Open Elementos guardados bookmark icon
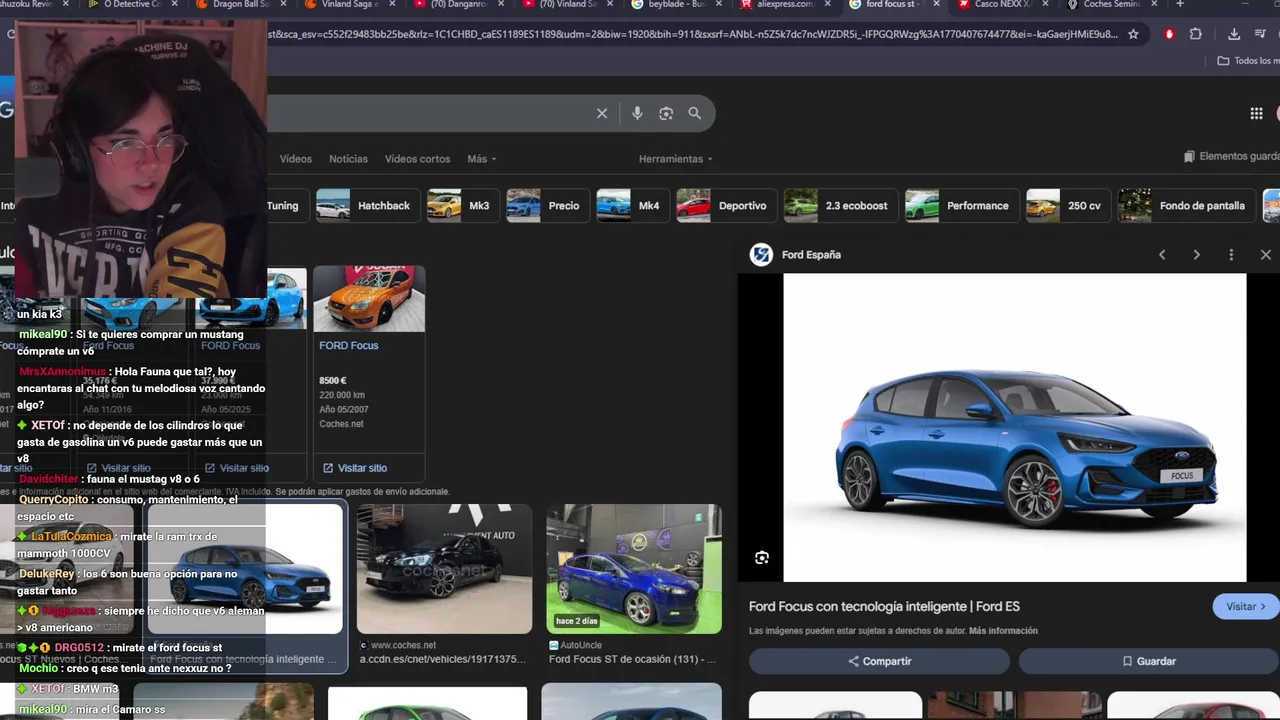The image size is (1280, 720). pos(1189,157)
